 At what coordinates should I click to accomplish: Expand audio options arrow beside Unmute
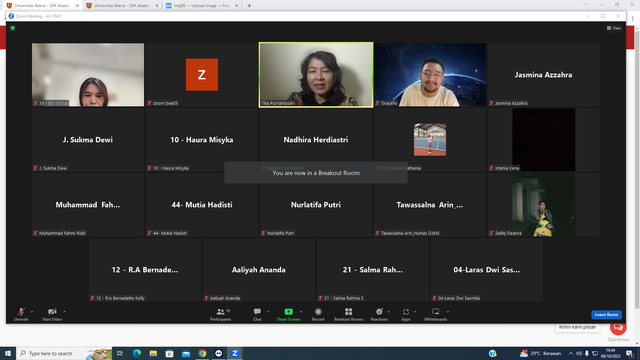32,312
